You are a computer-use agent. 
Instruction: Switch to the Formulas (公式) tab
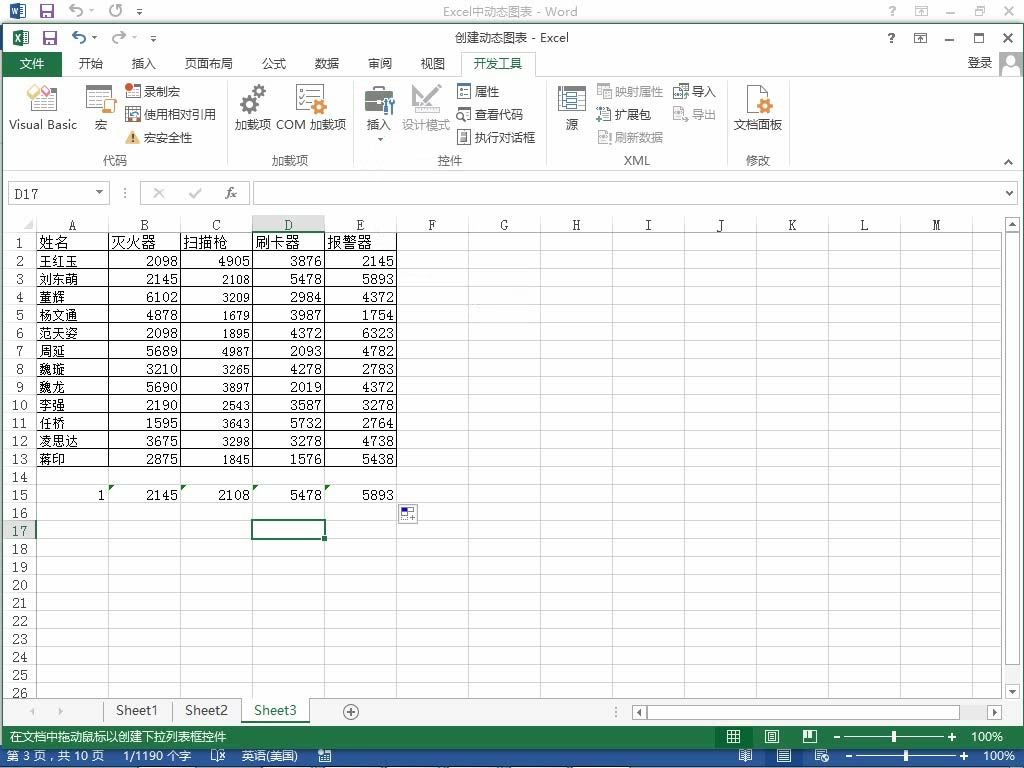click(x=274, y=63)
